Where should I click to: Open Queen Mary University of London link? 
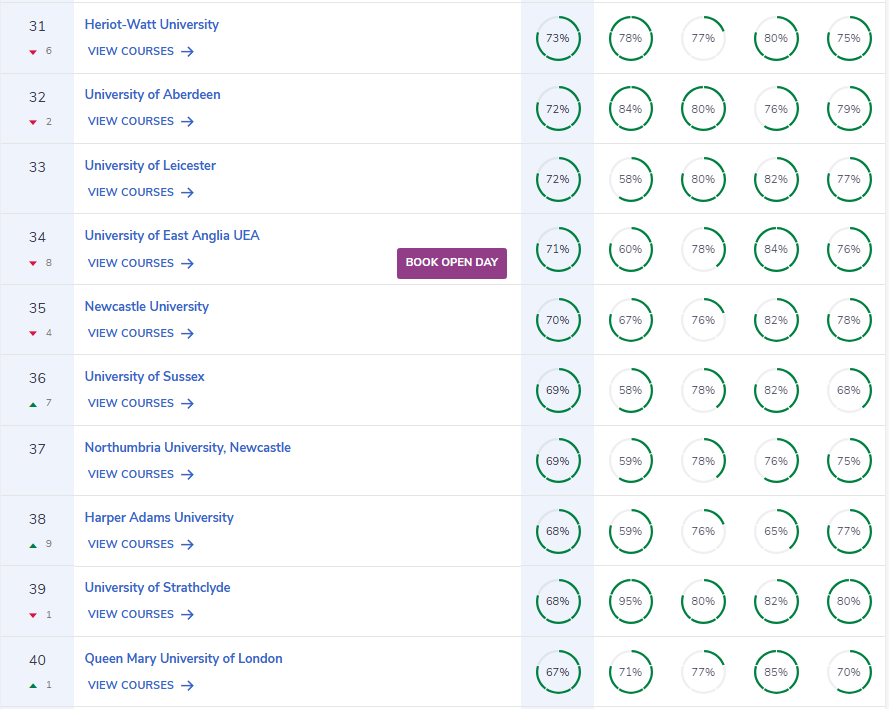[x=184, y=659]
